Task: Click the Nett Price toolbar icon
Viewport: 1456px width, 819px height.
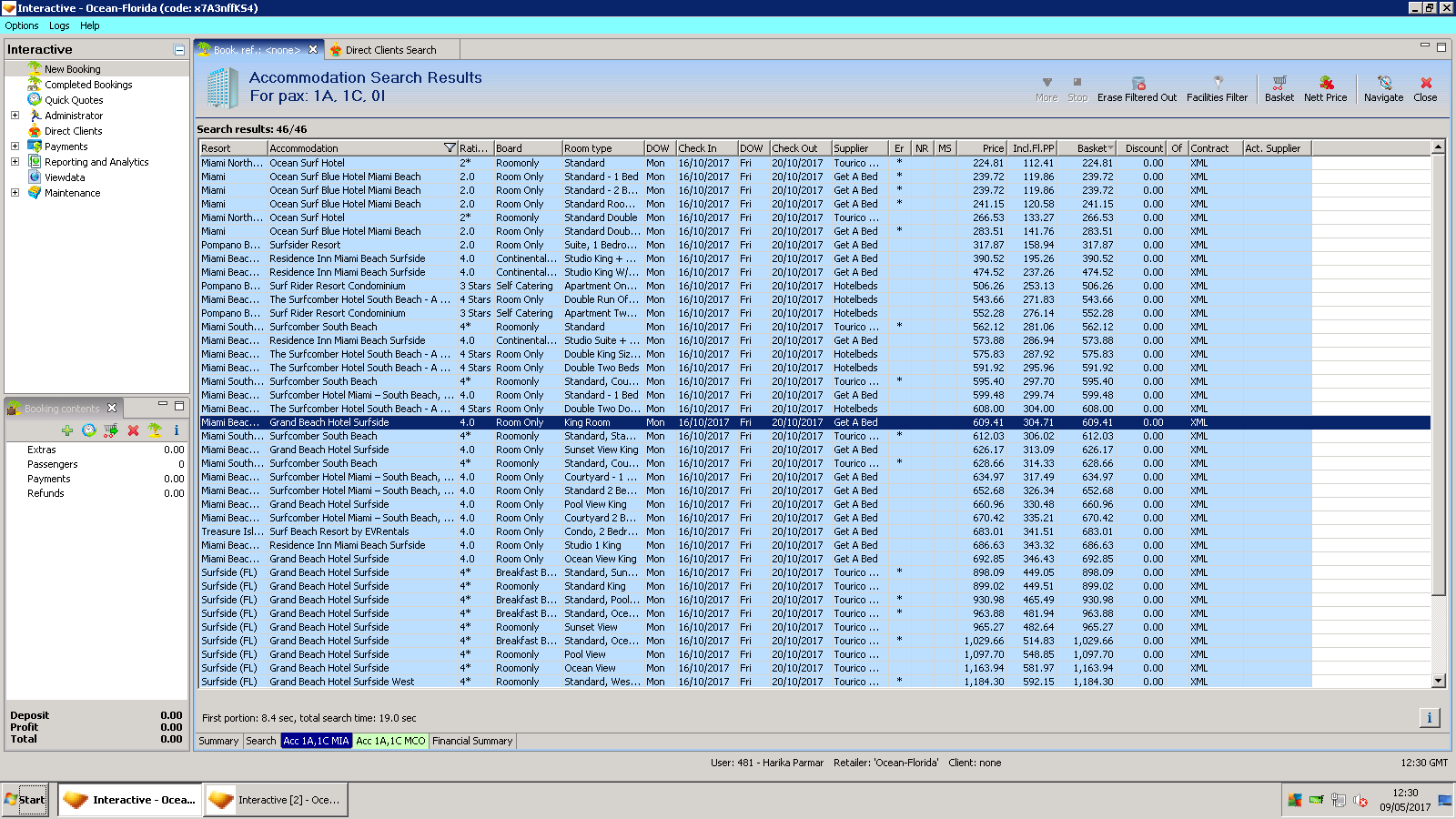Action: tap(1326, 83)
